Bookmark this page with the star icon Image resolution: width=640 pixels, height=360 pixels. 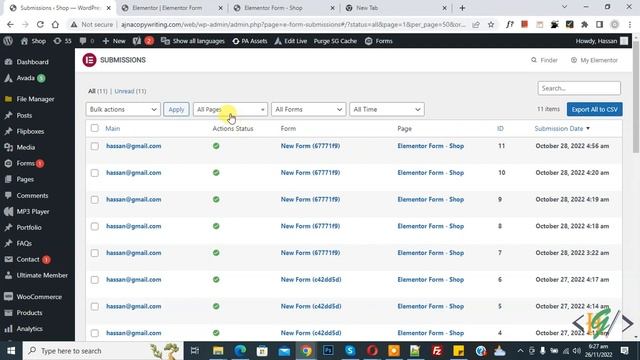491,24
